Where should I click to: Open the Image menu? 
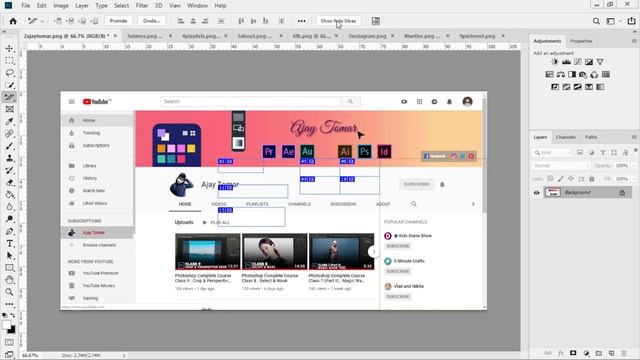[61, 6]
